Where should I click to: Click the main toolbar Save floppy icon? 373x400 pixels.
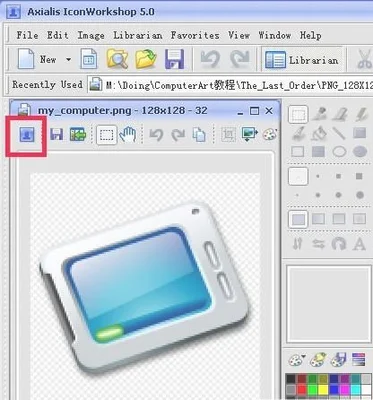tap(174, 59)
